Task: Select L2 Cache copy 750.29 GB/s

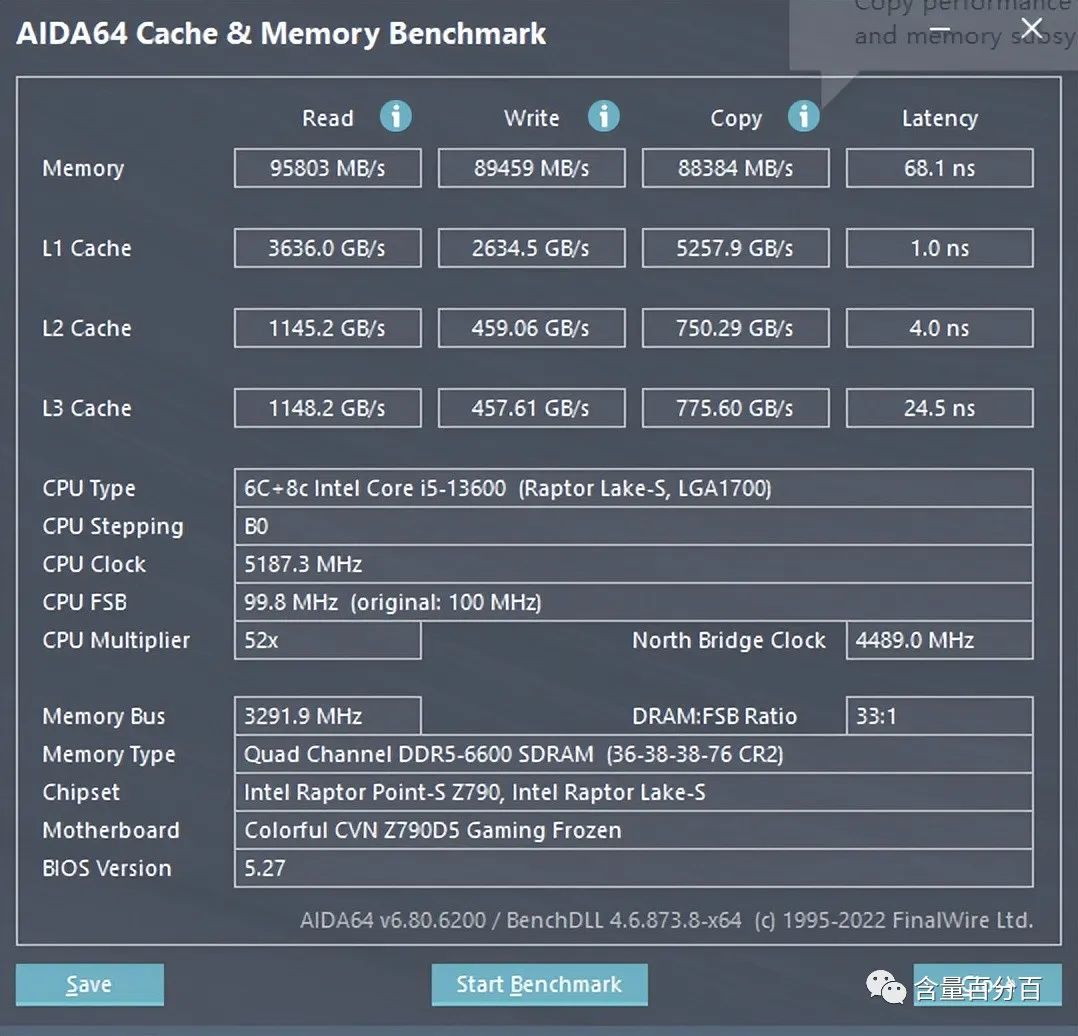Action: pos(736,328)
